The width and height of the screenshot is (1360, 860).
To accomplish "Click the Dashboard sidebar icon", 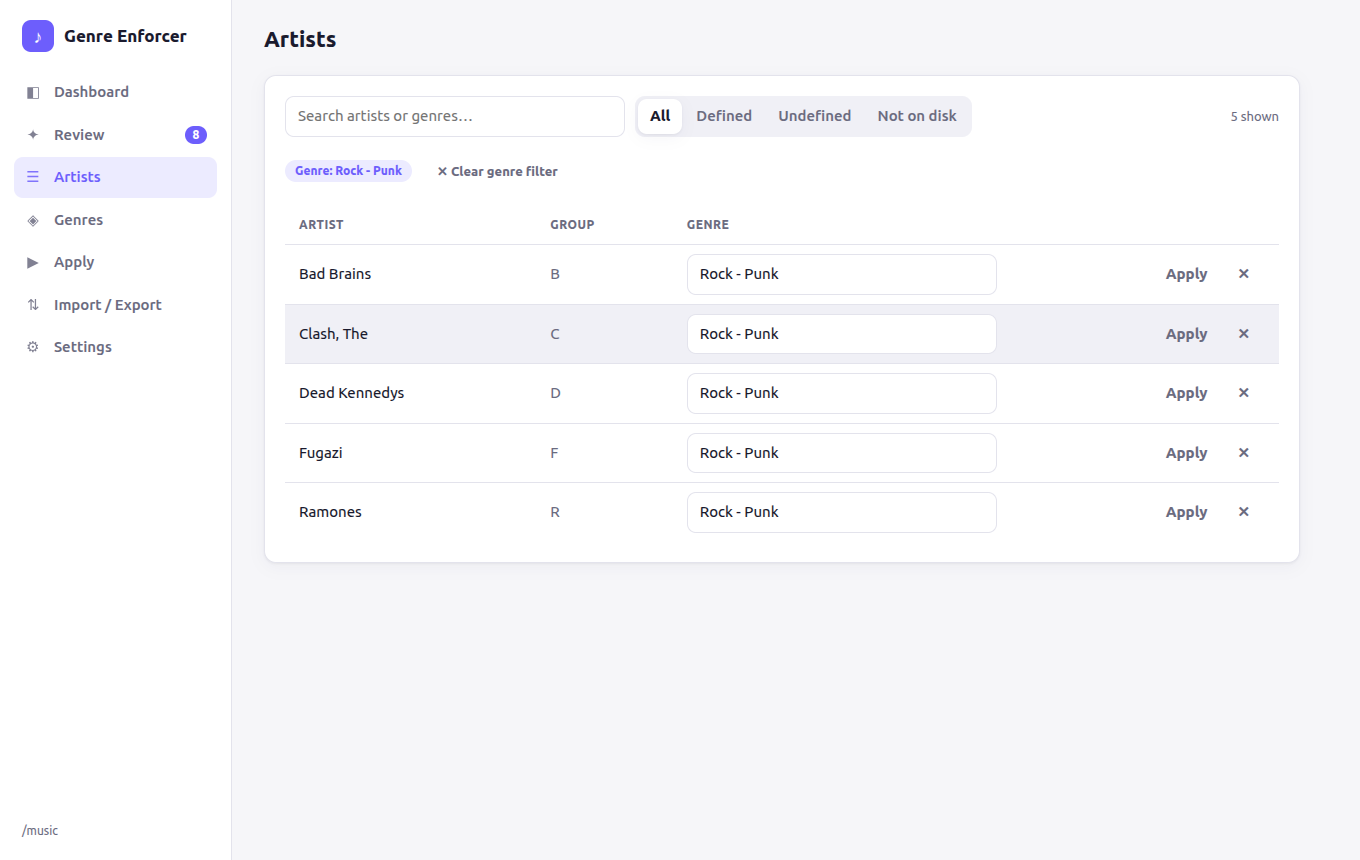I will 33,92.
